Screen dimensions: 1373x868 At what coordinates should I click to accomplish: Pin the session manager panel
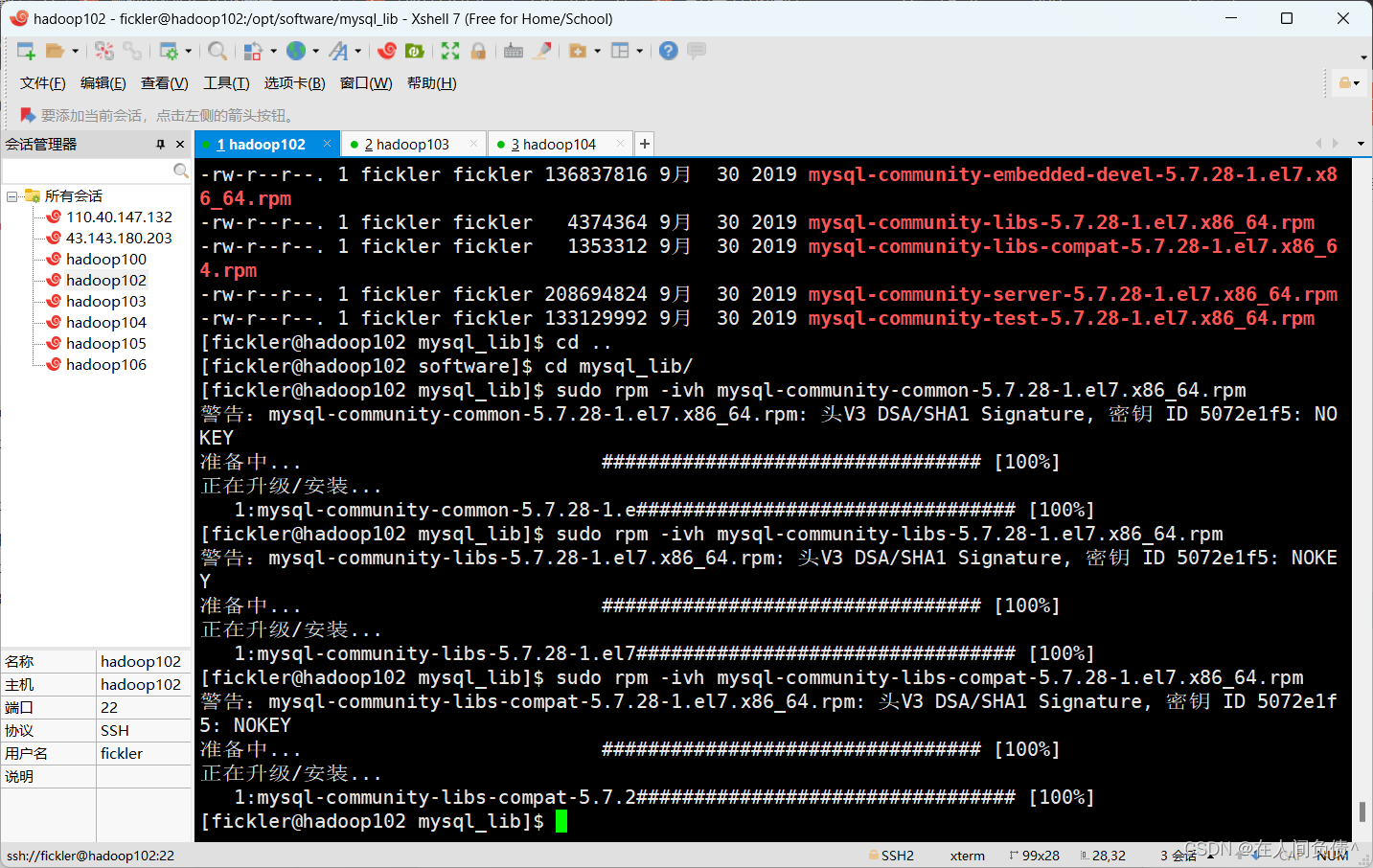click(161, 145)
